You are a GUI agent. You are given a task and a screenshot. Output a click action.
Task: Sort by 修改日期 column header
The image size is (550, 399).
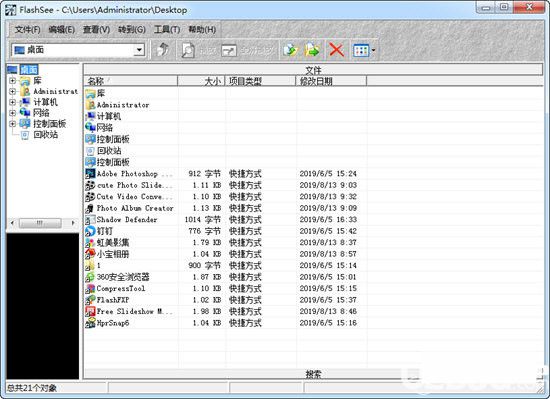(x=331, y=81)
